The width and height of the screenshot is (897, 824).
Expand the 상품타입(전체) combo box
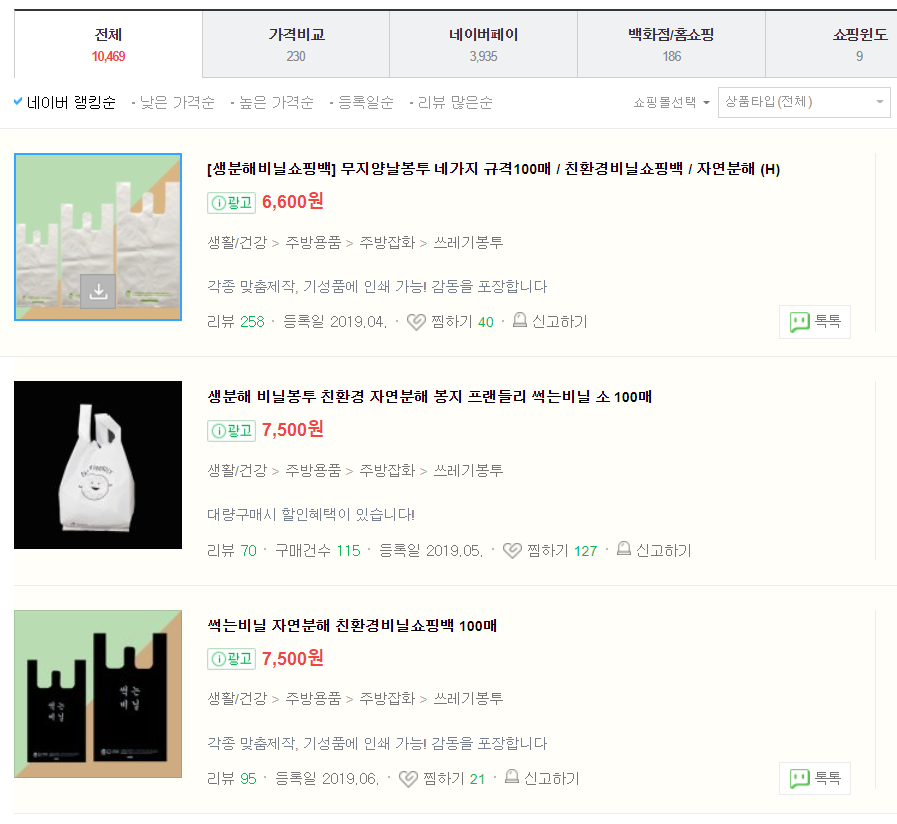tap(803, 102)
